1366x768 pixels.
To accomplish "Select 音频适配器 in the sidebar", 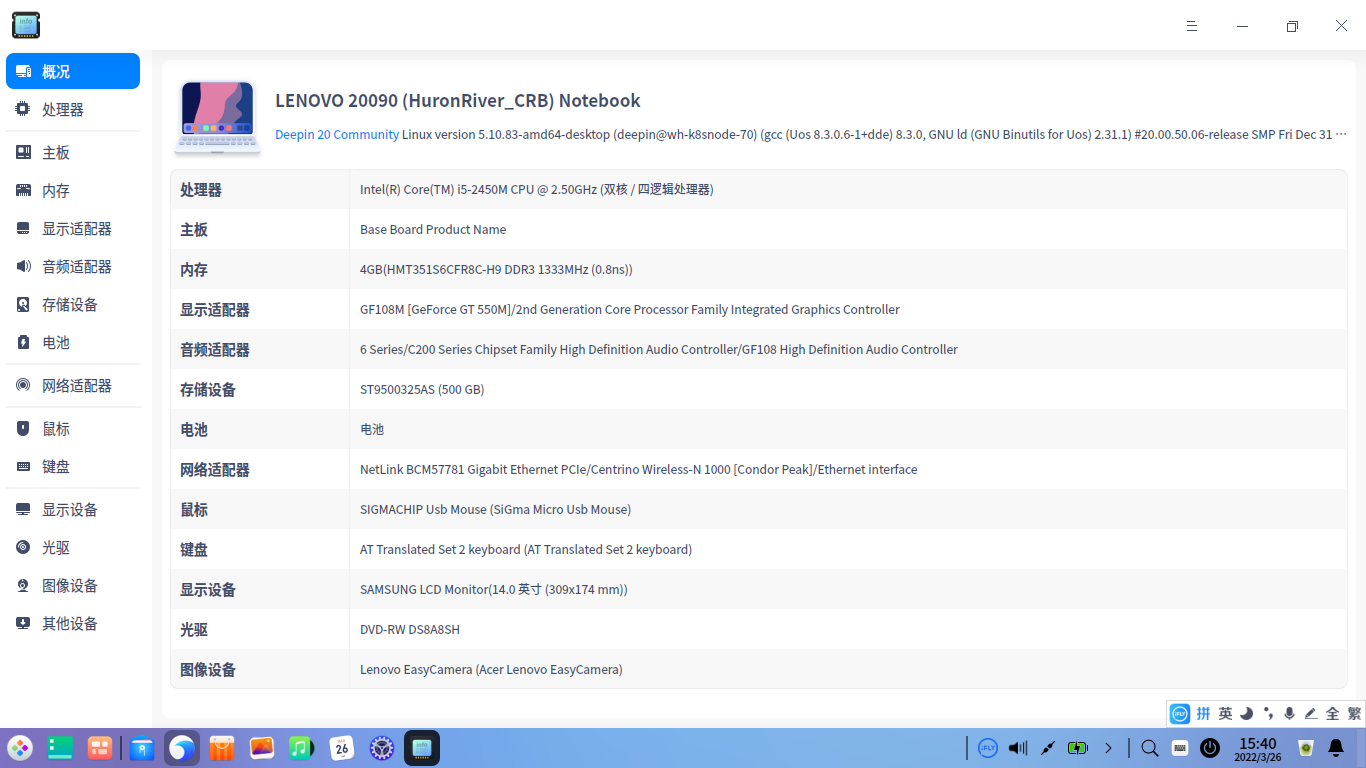I will 73,266.
